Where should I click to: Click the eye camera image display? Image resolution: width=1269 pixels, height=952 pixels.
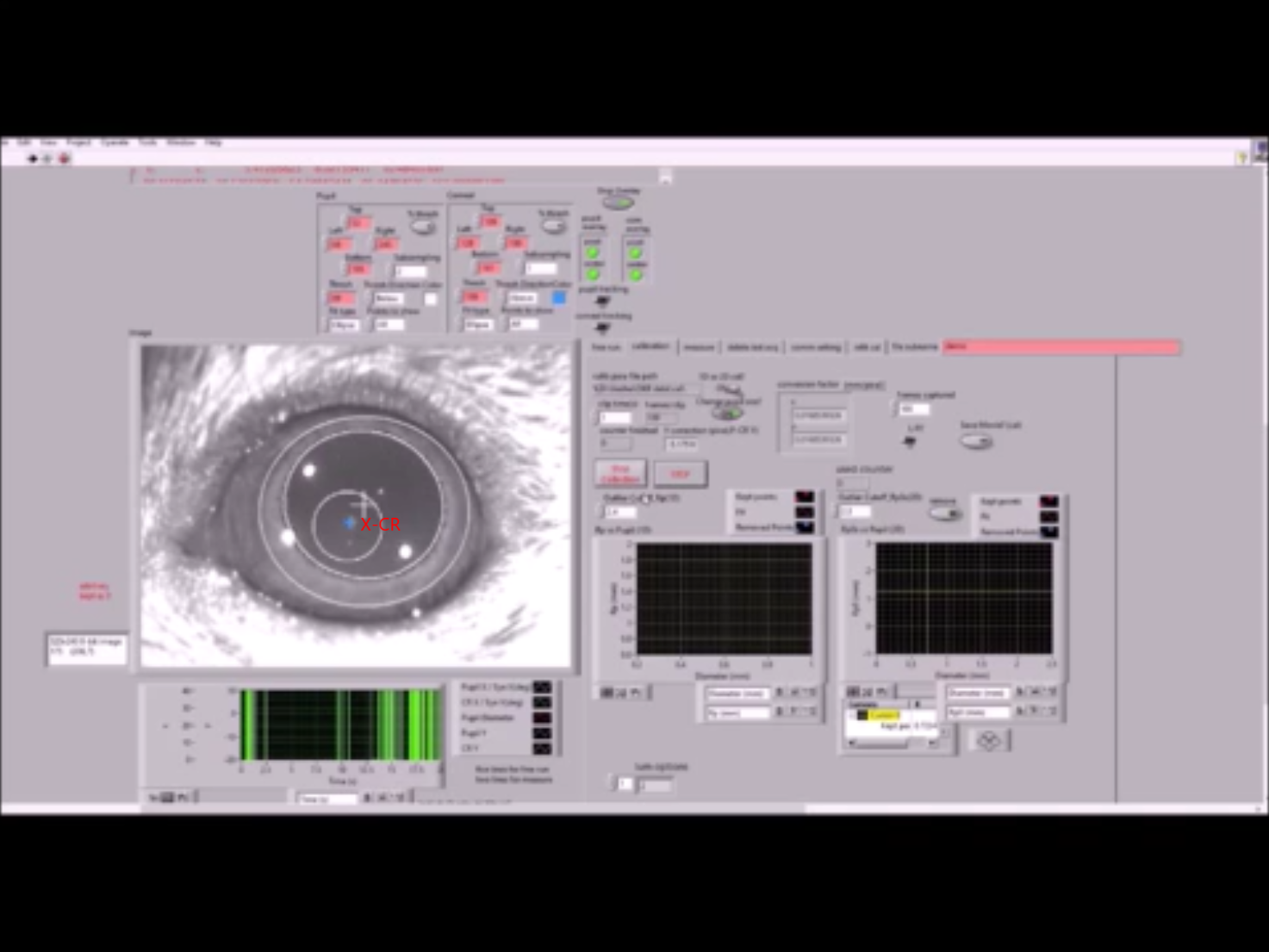tap(356, 506)
